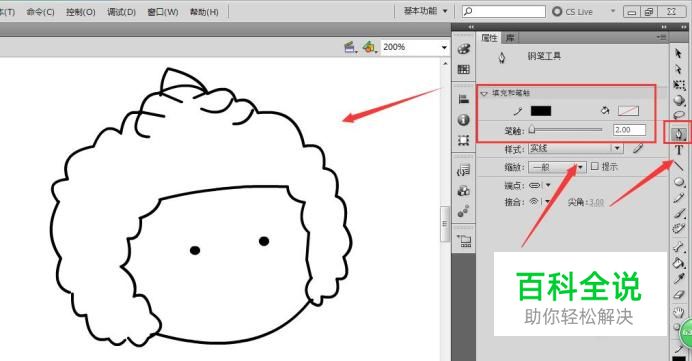
Task: Select the Oval shape tool
Action: tap(679, 182)
